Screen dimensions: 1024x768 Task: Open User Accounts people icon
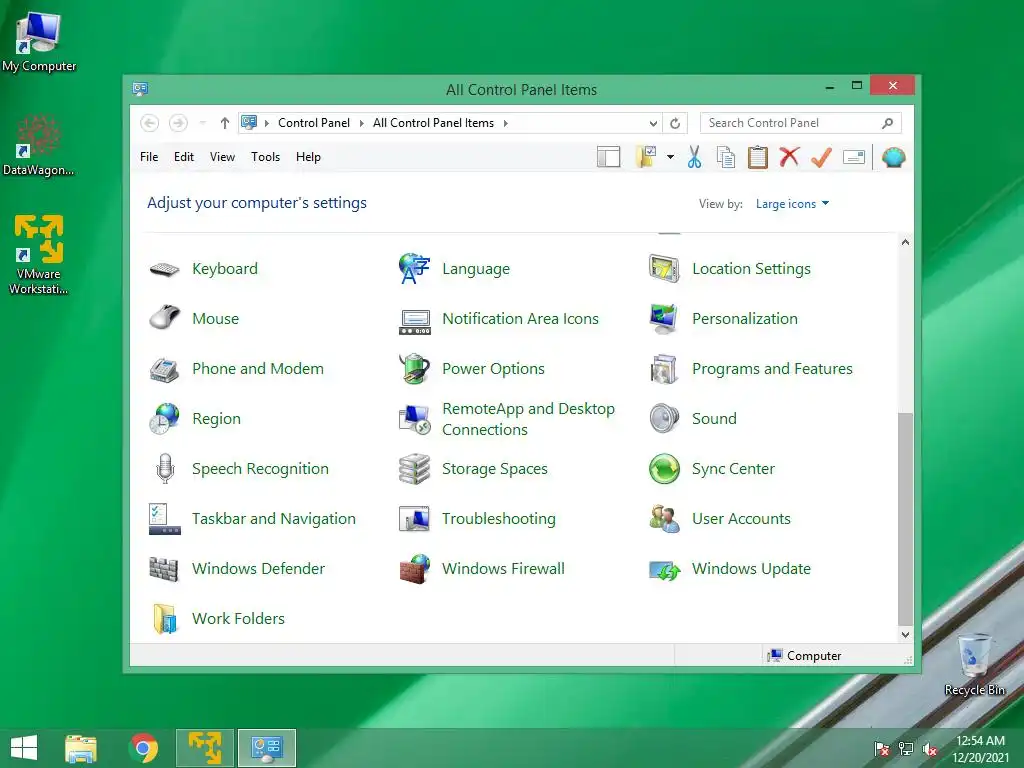pyautogui.click(x=664, y=519)
